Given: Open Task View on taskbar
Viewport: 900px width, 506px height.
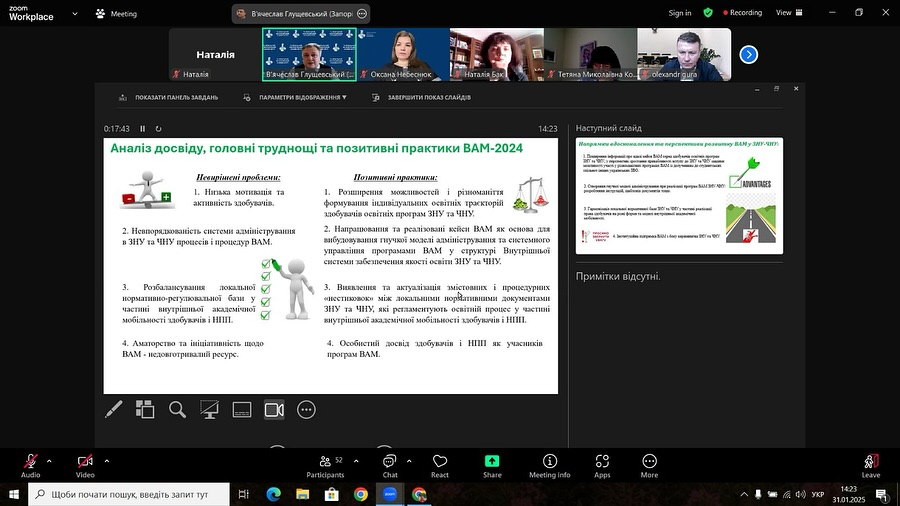Looking at the screenshot, I should (x=243, y=494).
